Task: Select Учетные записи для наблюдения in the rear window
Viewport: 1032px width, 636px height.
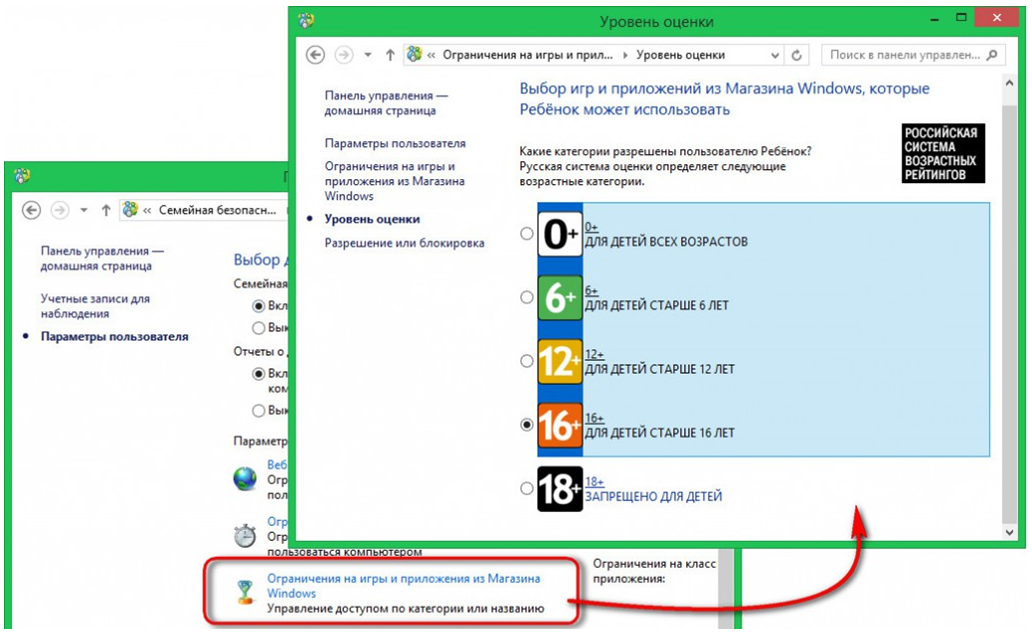Action: (95, 306)
